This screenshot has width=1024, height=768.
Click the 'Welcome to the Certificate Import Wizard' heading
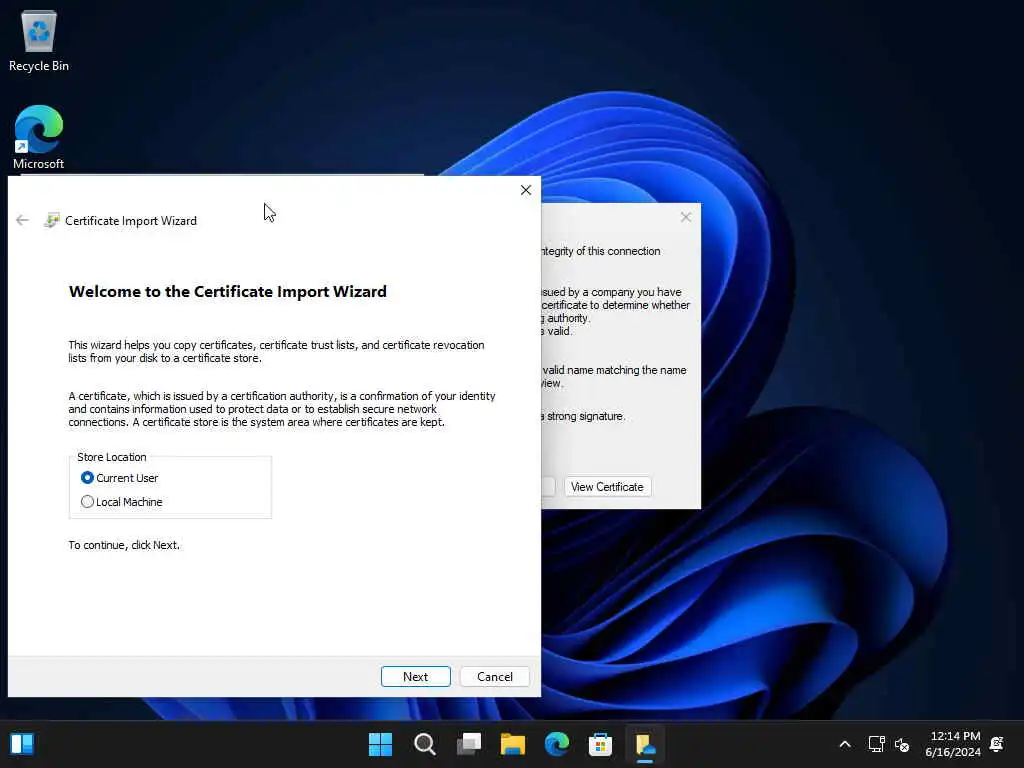[228, 291]
